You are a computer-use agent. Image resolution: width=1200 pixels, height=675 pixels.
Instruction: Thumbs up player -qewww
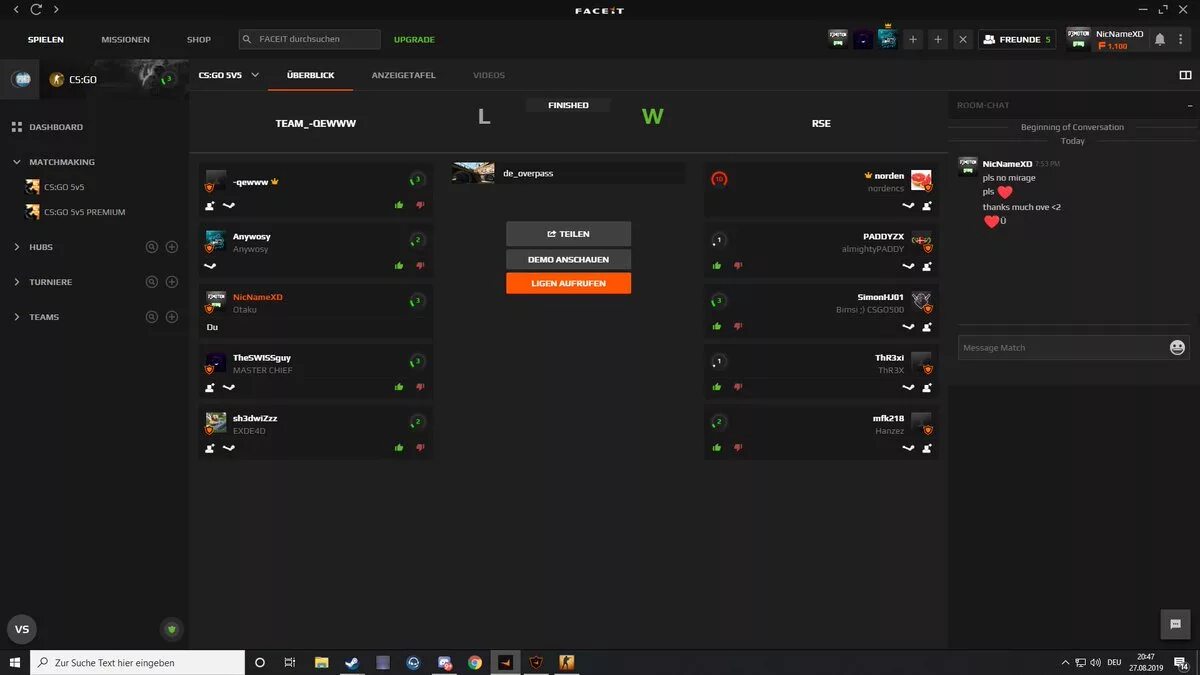[x=399, y=205]
